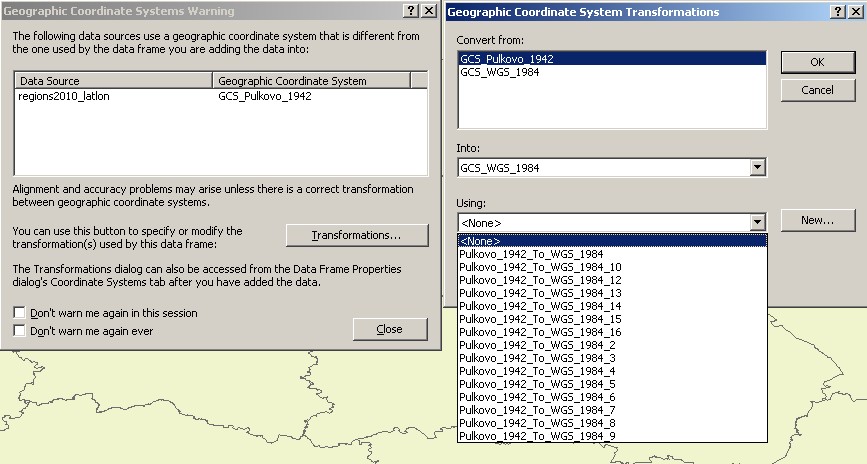Select Pulkovo_1942_To_WGS_1984_7 option

612,410
